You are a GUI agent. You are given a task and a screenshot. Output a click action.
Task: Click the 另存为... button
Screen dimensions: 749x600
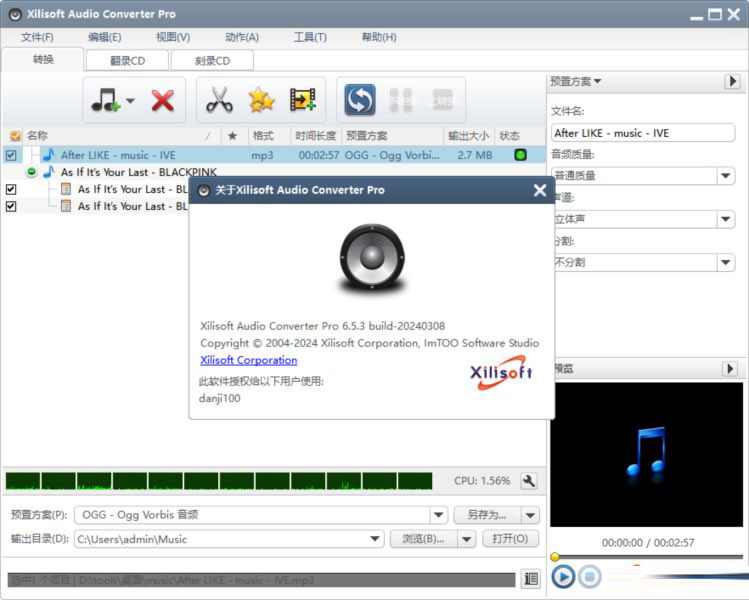pos(487,515)
